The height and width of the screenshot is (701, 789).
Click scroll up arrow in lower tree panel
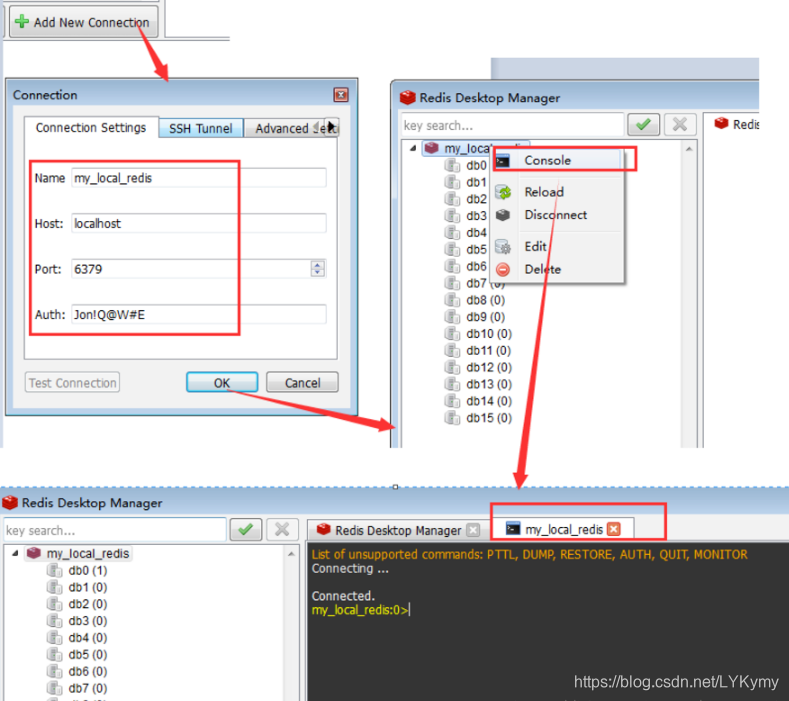tap(291, 554)
